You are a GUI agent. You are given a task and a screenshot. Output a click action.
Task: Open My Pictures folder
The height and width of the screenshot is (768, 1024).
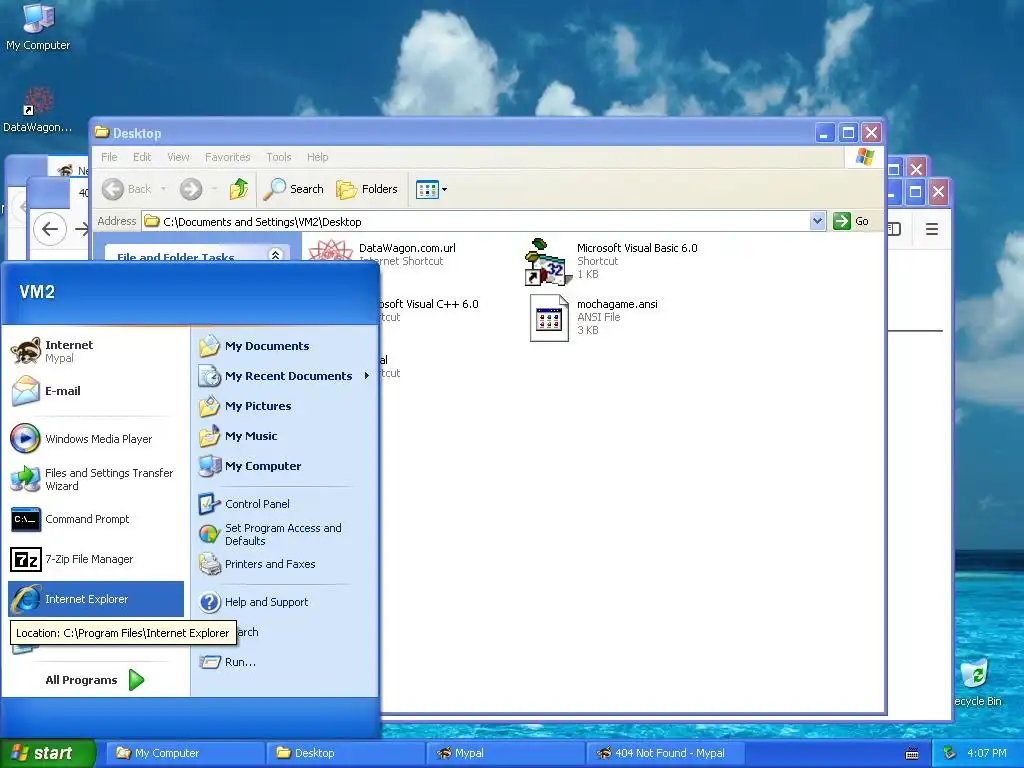[285, 406]
